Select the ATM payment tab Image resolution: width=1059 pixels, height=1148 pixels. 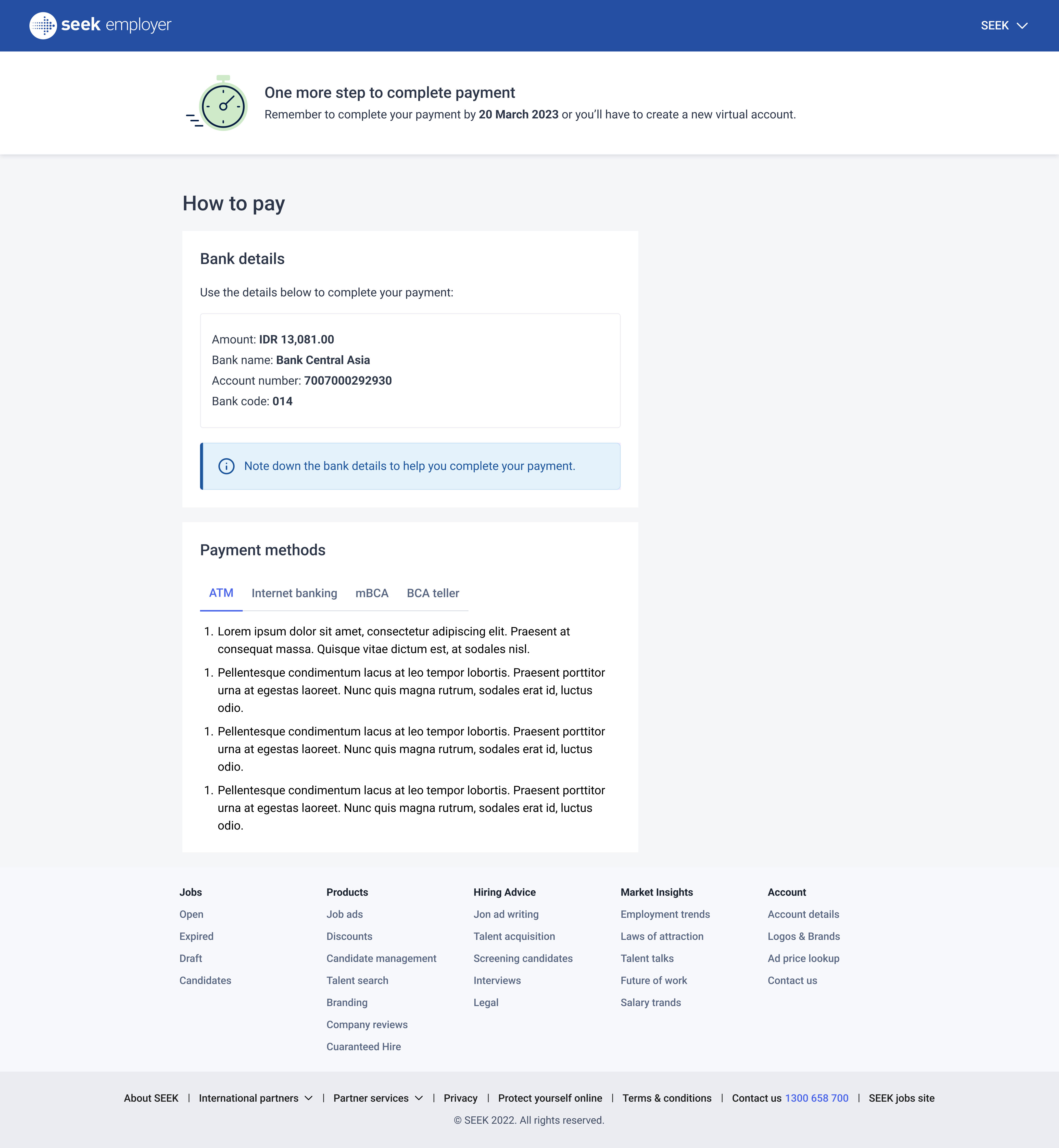[221, 593]
